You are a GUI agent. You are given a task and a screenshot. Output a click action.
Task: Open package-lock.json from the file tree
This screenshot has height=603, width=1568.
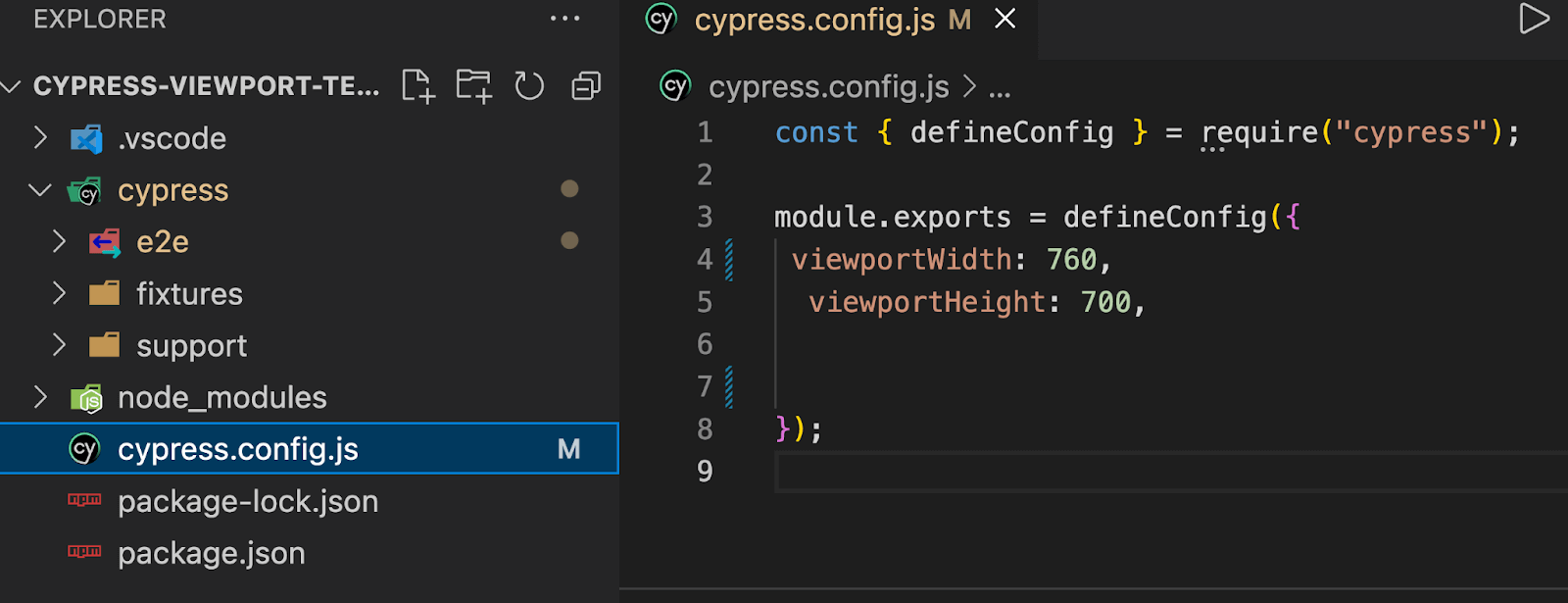[247, 501]
